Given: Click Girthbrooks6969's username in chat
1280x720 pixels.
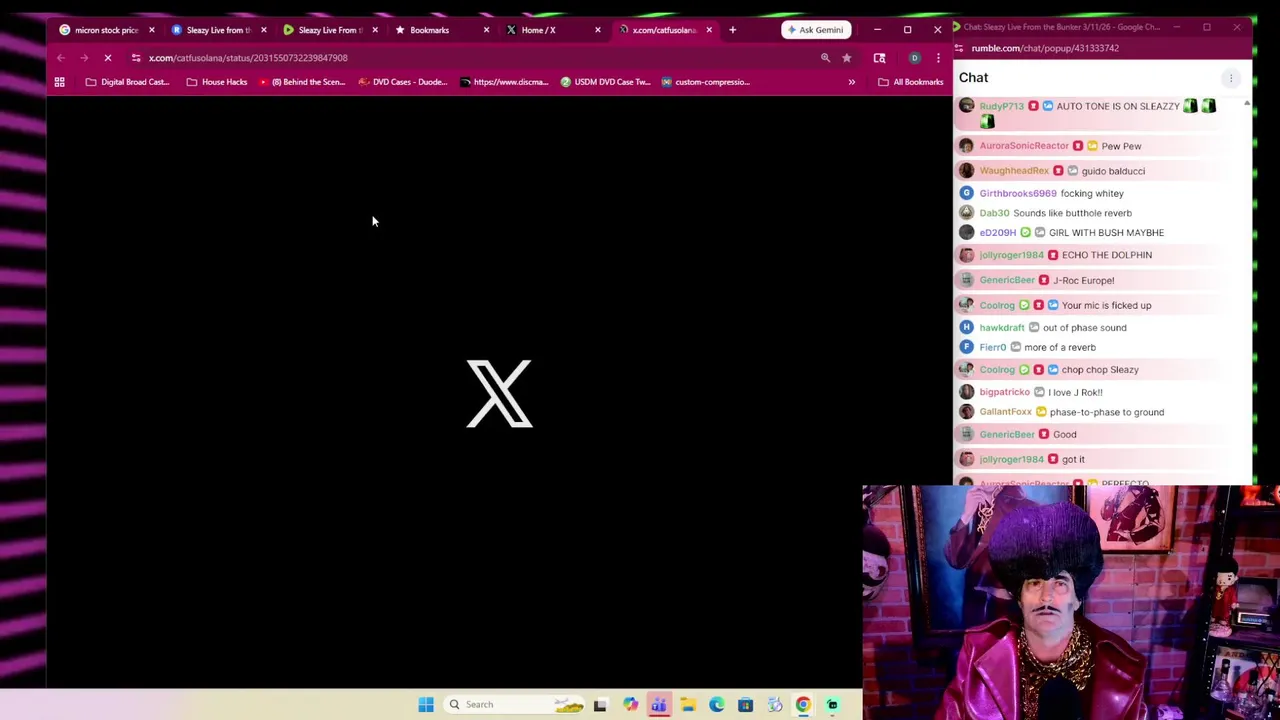Looking at the screenshot, I should pos(1018,193).
